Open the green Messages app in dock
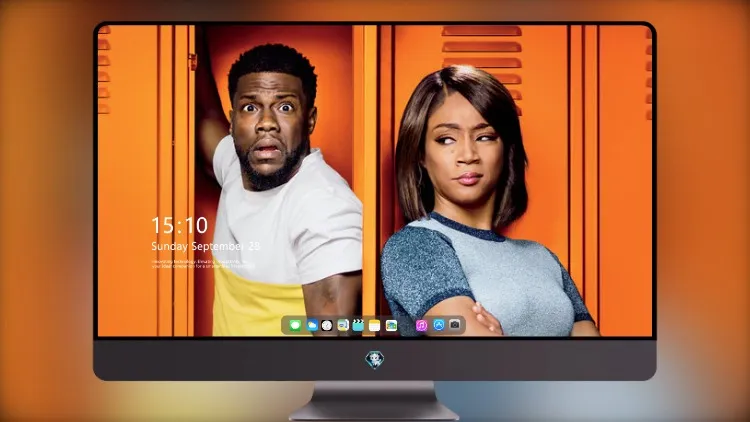This screenshot has height=422, width=750. 295,325
